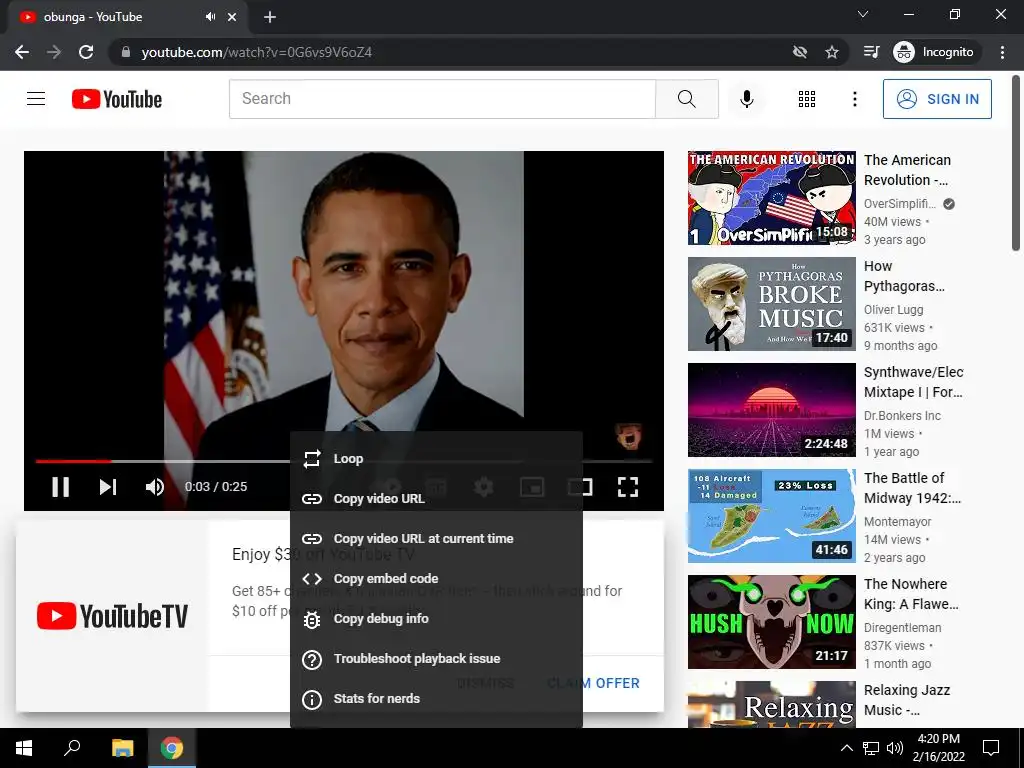This screenshot has height=768, width=1024.
Task: Open media controls icon in Chrome toolbar
Action: 871,52
